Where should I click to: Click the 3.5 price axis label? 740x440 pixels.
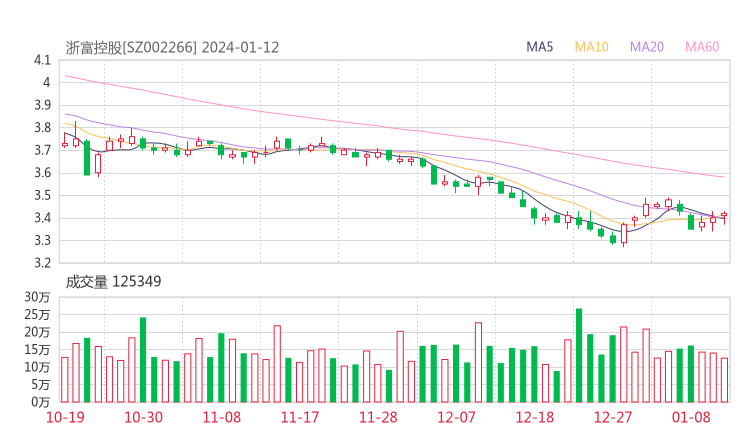coord(42,195)
